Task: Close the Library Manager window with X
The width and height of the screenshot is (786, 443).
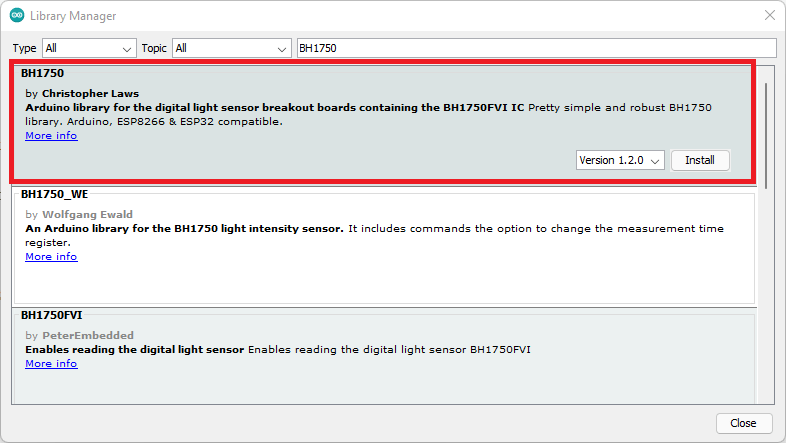Action: [x=769, y=16]
